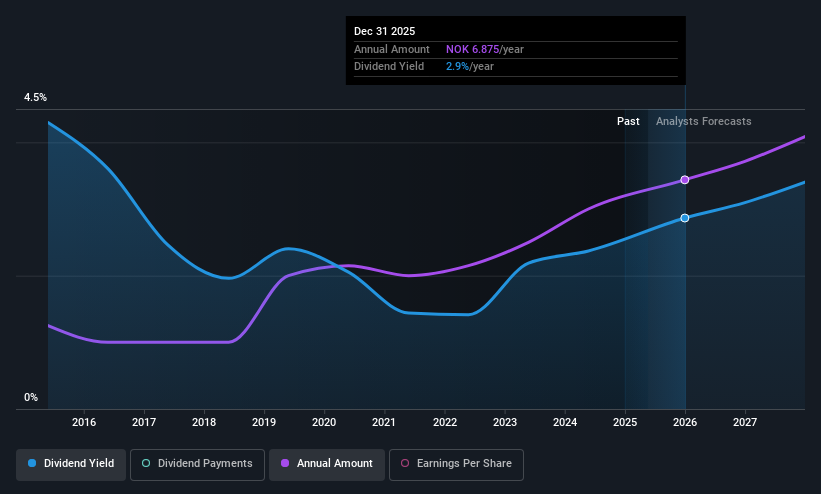Click the blue Dividend Yield data point at 2026

[x=684, y=218]
